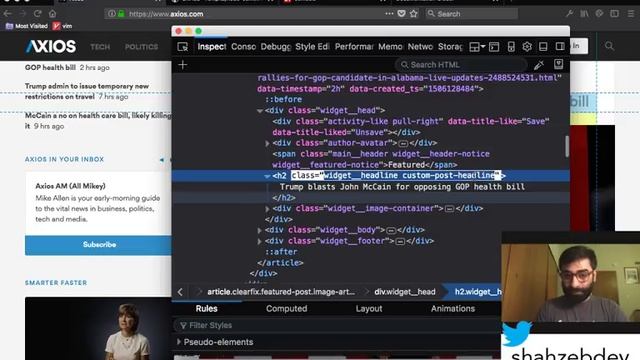Click the browser home icon
Image resolution: width=640 pixels, height=360 pixels.
point(52,13)
